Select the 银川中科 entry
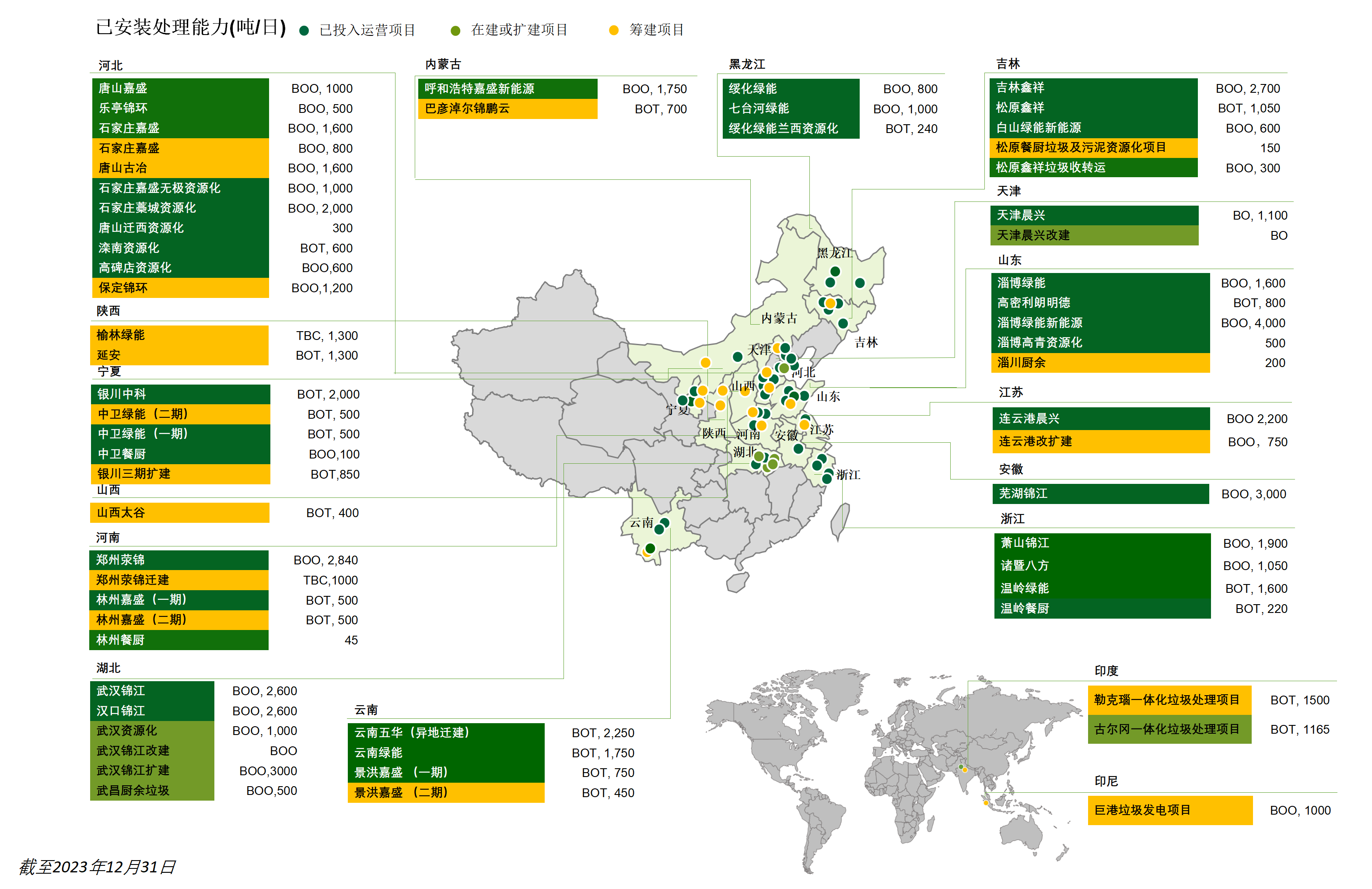Screen dimensions: 1372x889 coord(180,394)
